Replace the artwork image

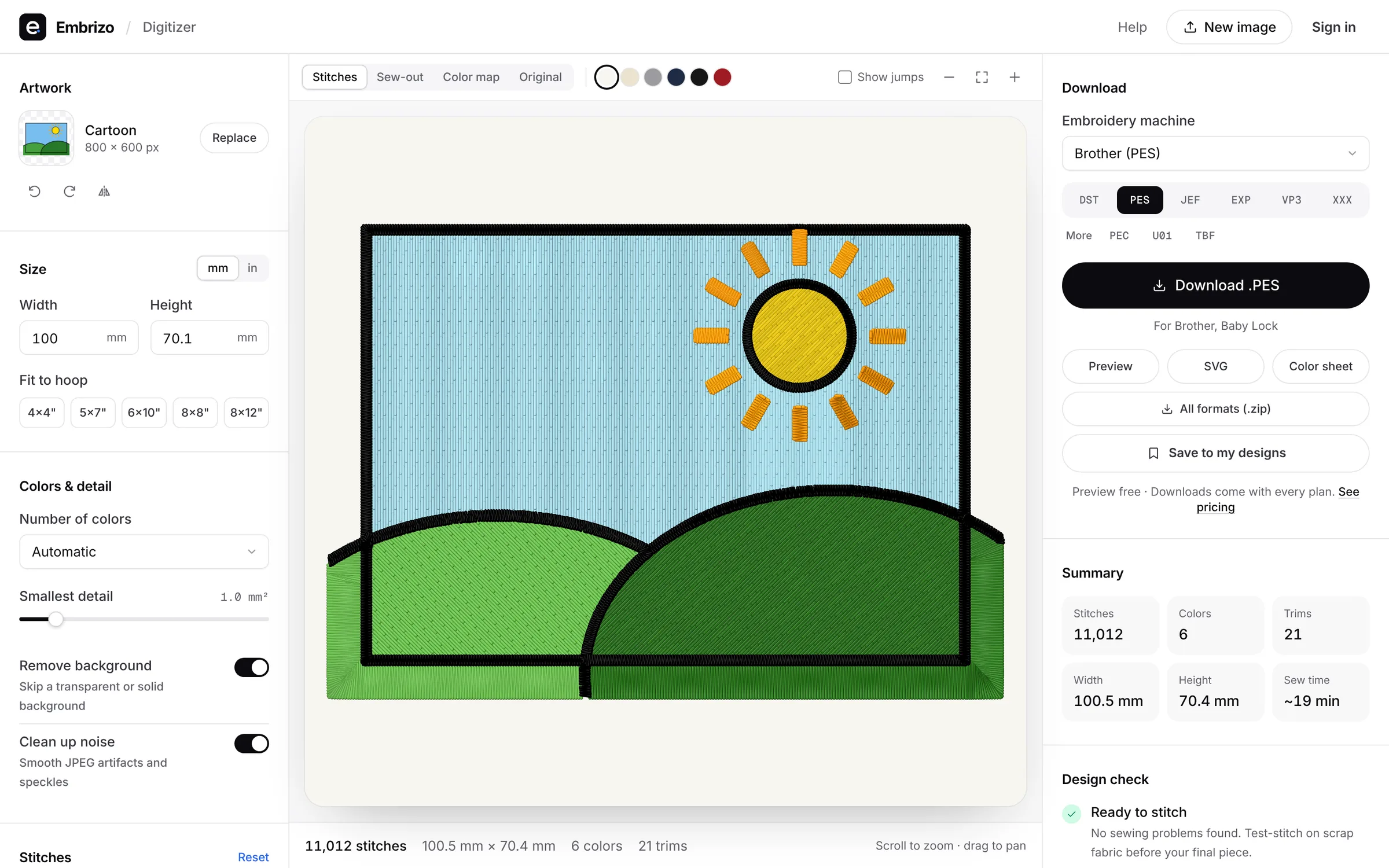point(234,138)
